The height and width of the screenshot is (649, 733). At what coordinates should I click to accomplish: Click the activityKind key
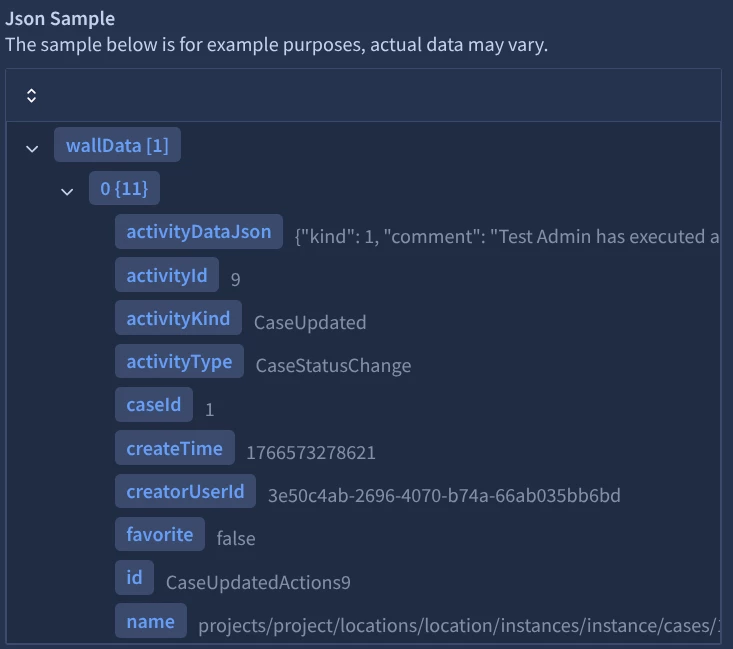178,319
